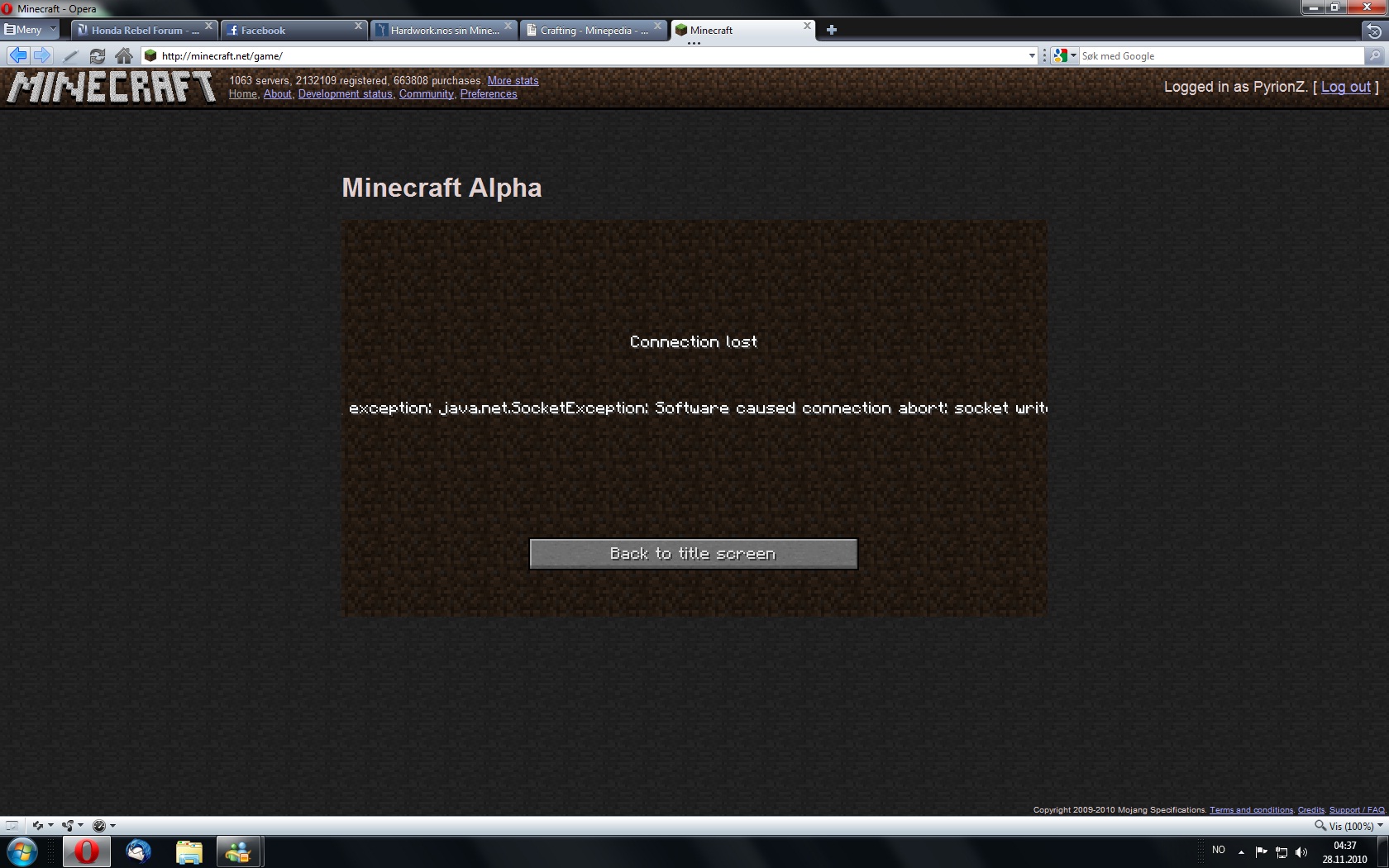Open the Support / FAQ link
This screenshot has width=1389, height=868.
point(1357,809)
